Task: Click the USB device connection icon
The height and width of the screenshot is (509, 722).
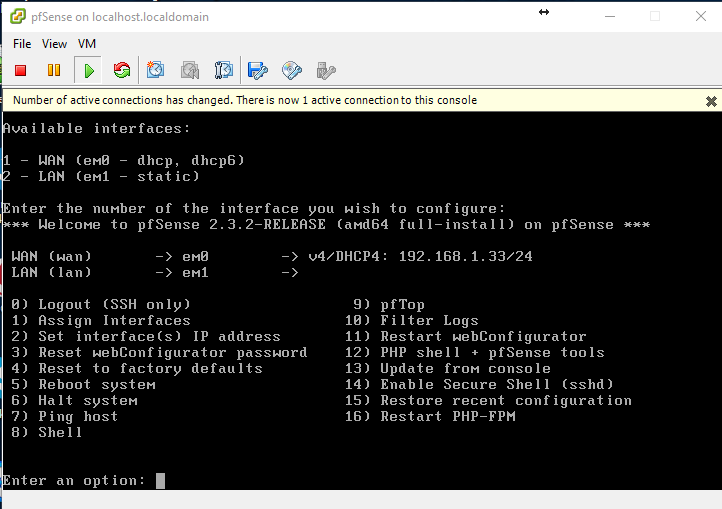Action: tap(325, 70)
